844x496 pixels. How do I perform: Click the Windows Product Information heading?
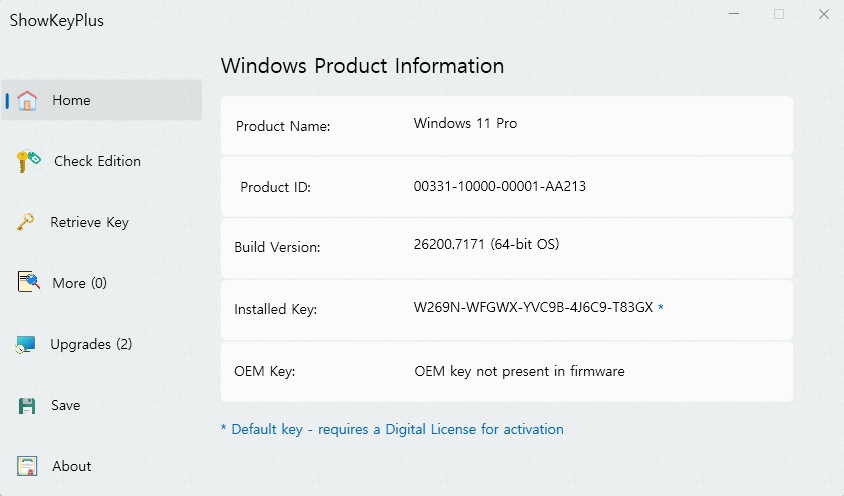coord(362,66)
